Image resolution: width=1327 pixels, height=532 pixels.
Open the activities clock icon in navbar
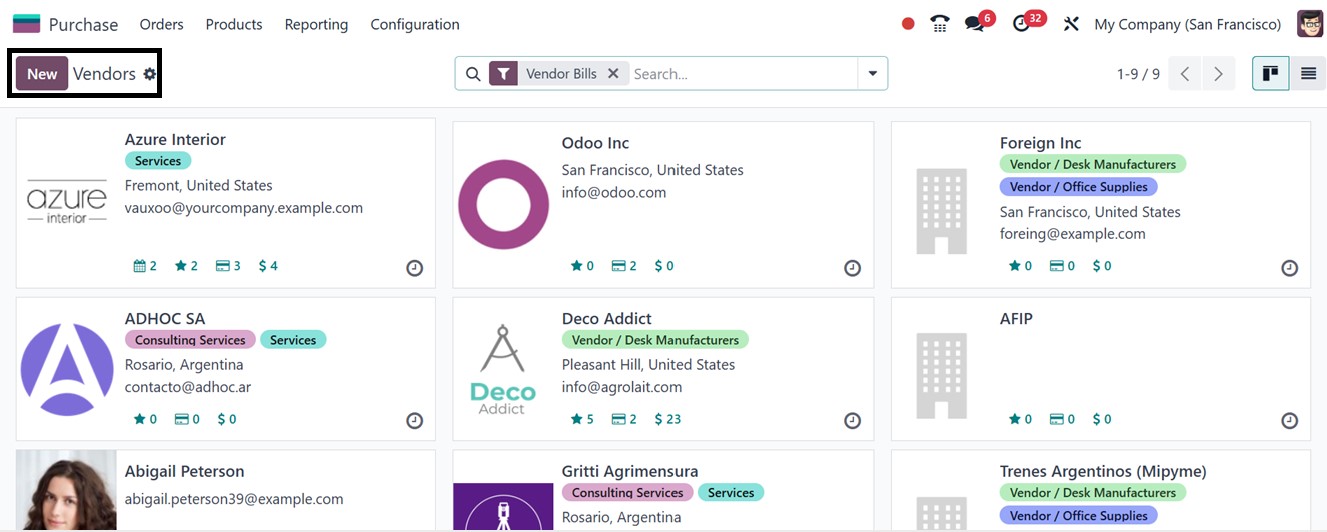(1021, 24)
